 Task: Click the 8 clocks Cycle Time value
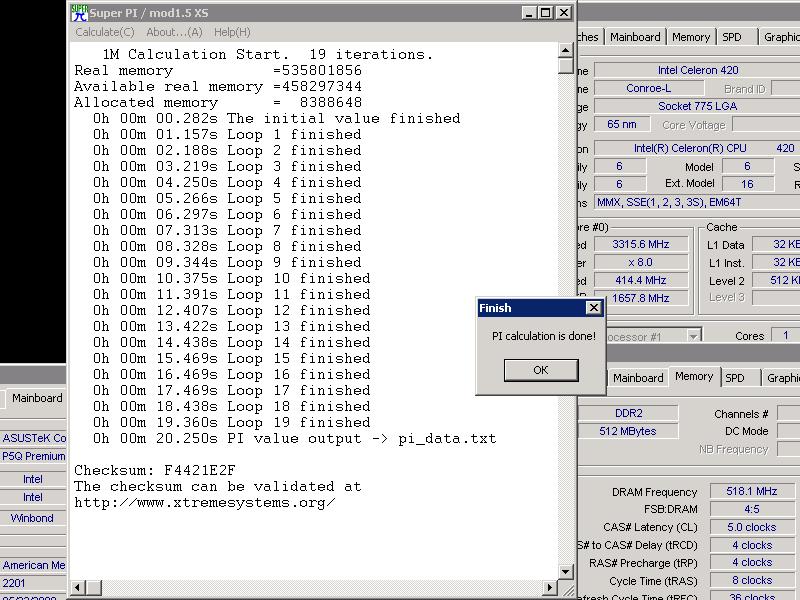pyautogui.click(x=752, y=580)
